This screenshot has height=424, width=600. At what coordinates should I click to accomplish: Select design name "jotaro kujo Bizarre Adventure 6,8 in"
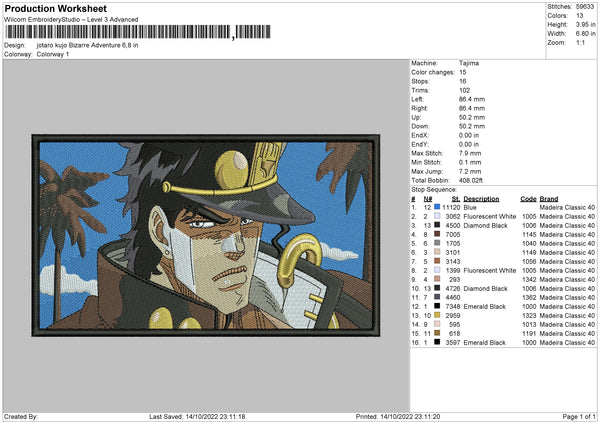coord(88,45)
